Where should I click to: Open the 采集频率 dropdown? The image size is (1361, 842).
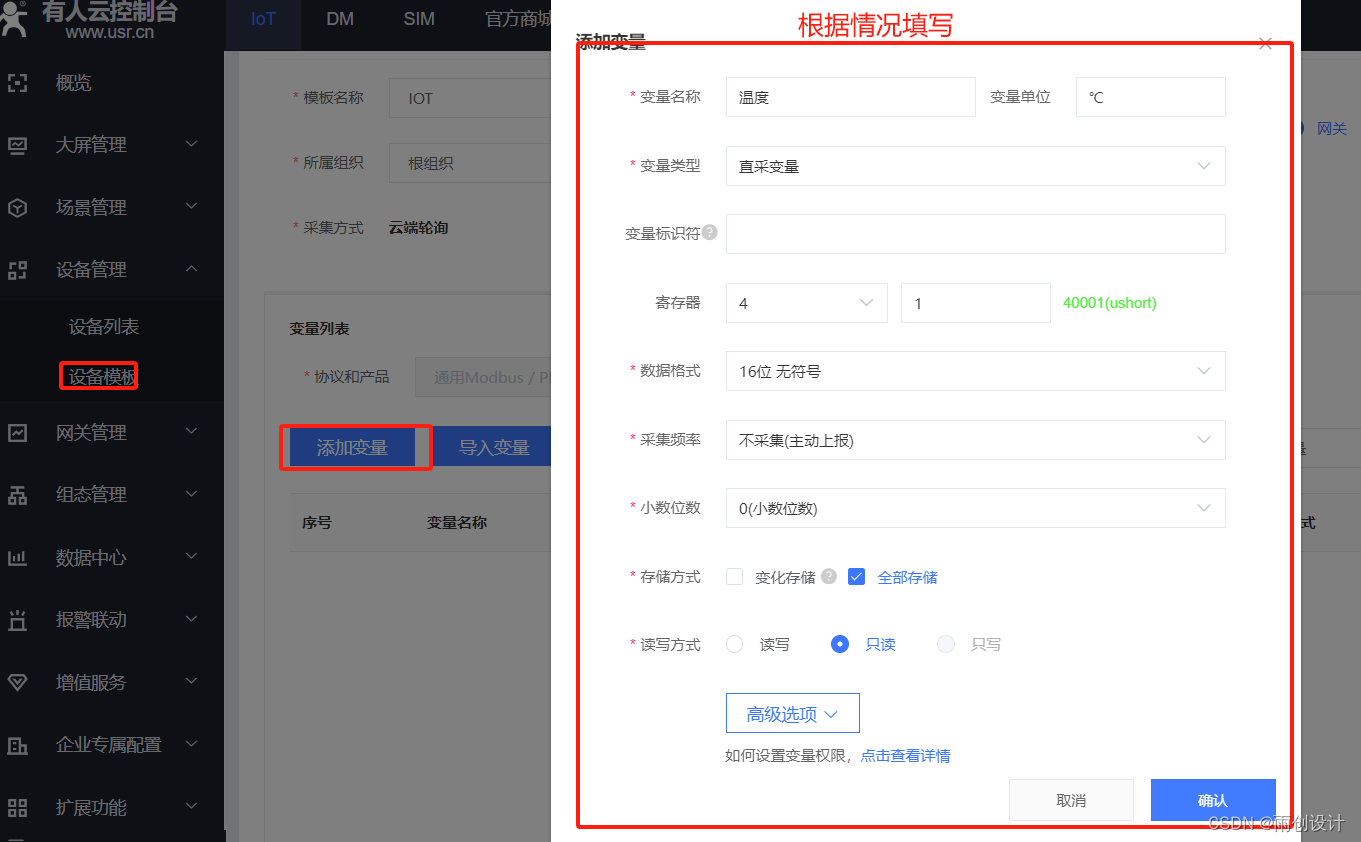[x=975, y=440]
